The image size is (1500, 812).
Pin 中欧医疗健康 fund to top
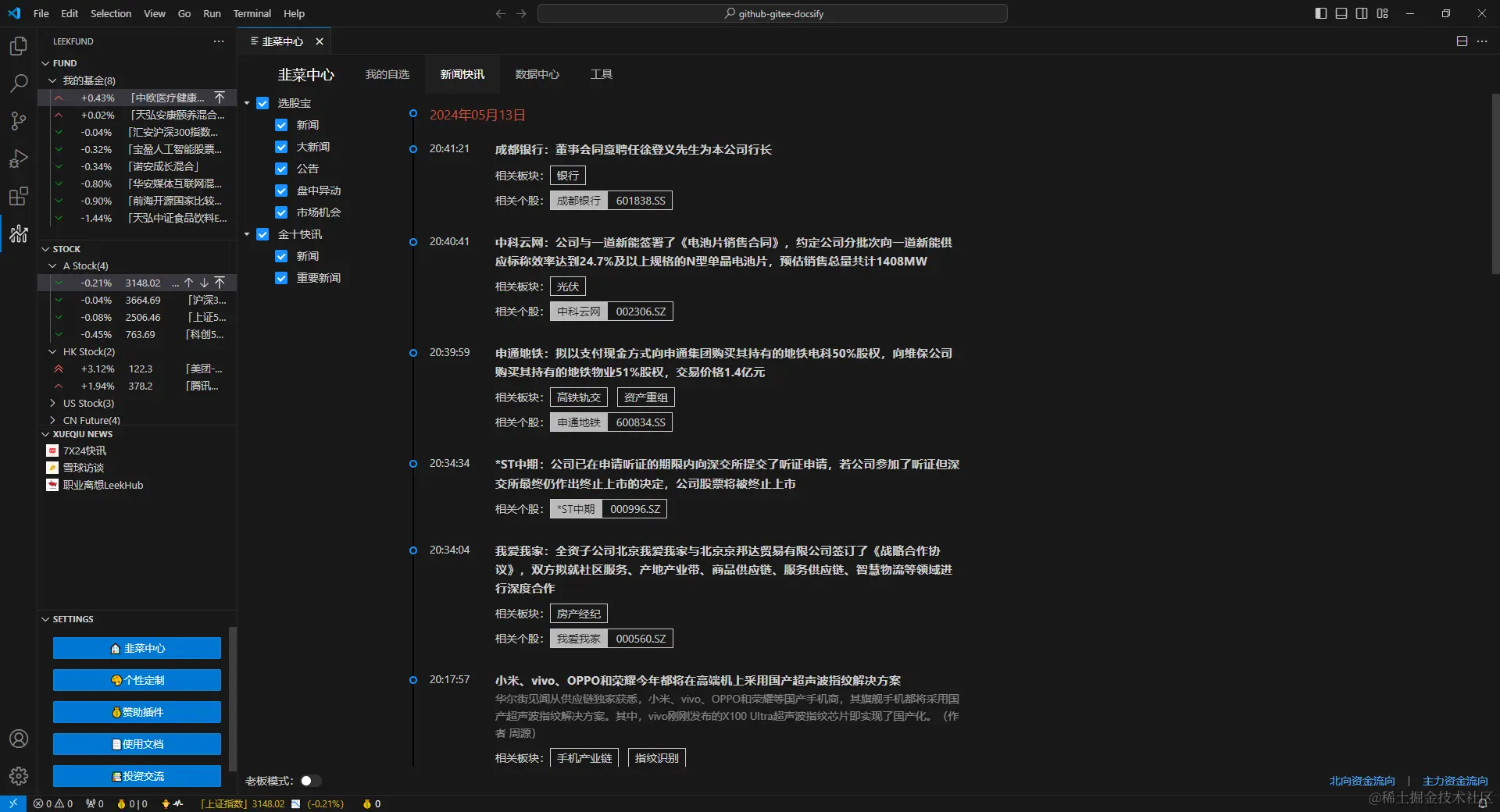[x=220, y=98]
